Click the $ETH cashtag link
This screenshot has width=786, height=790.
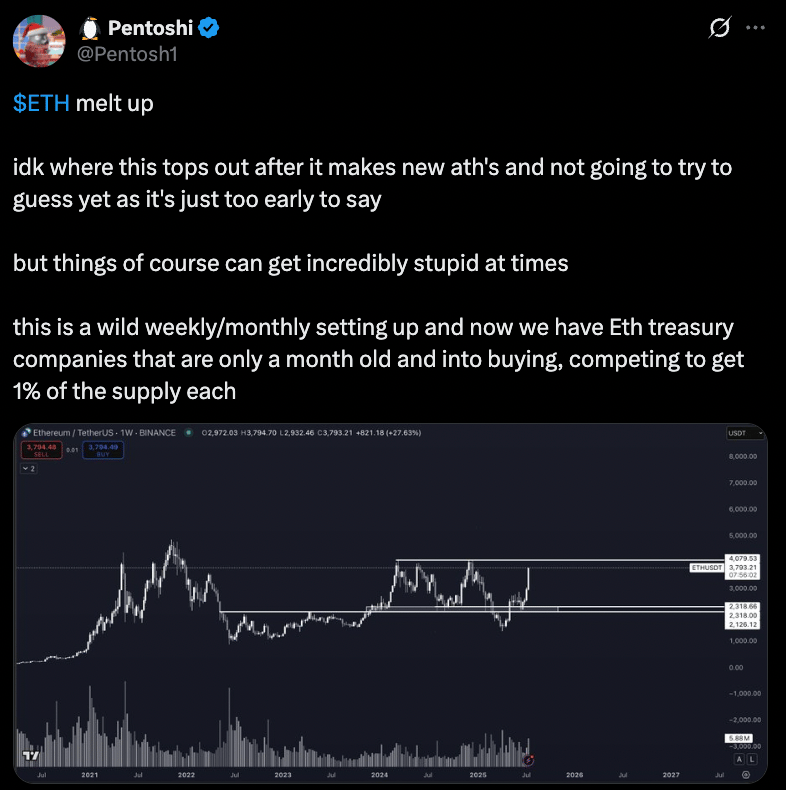[x=41, y=103]
